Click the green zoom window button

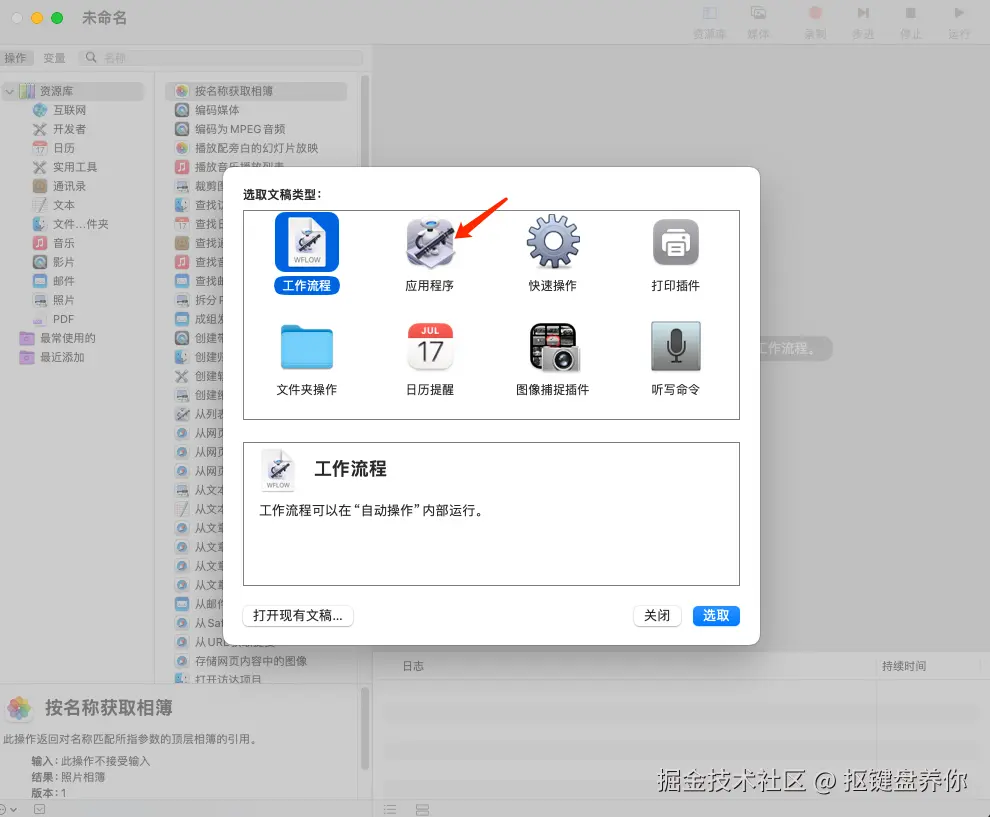57,18
